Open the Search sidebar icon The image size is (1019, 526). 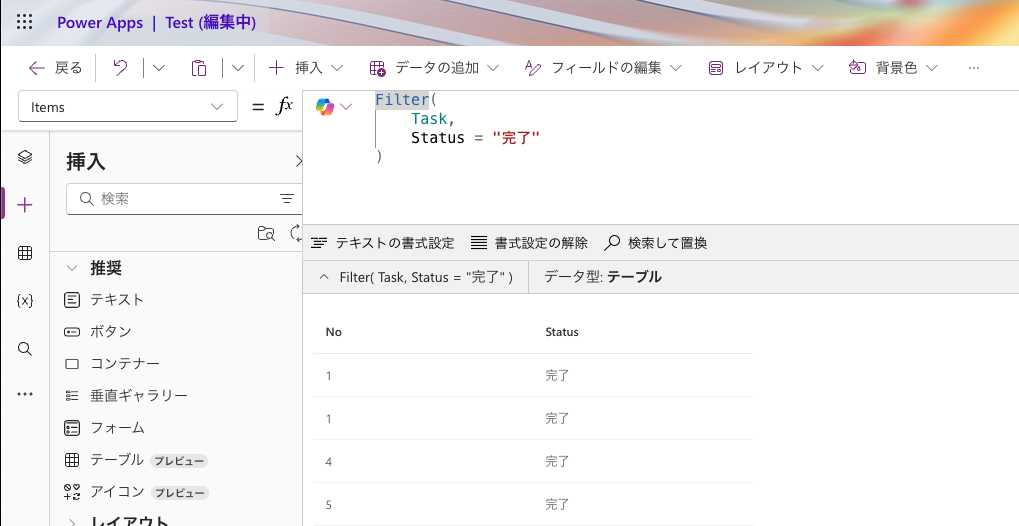pos(25,348)
